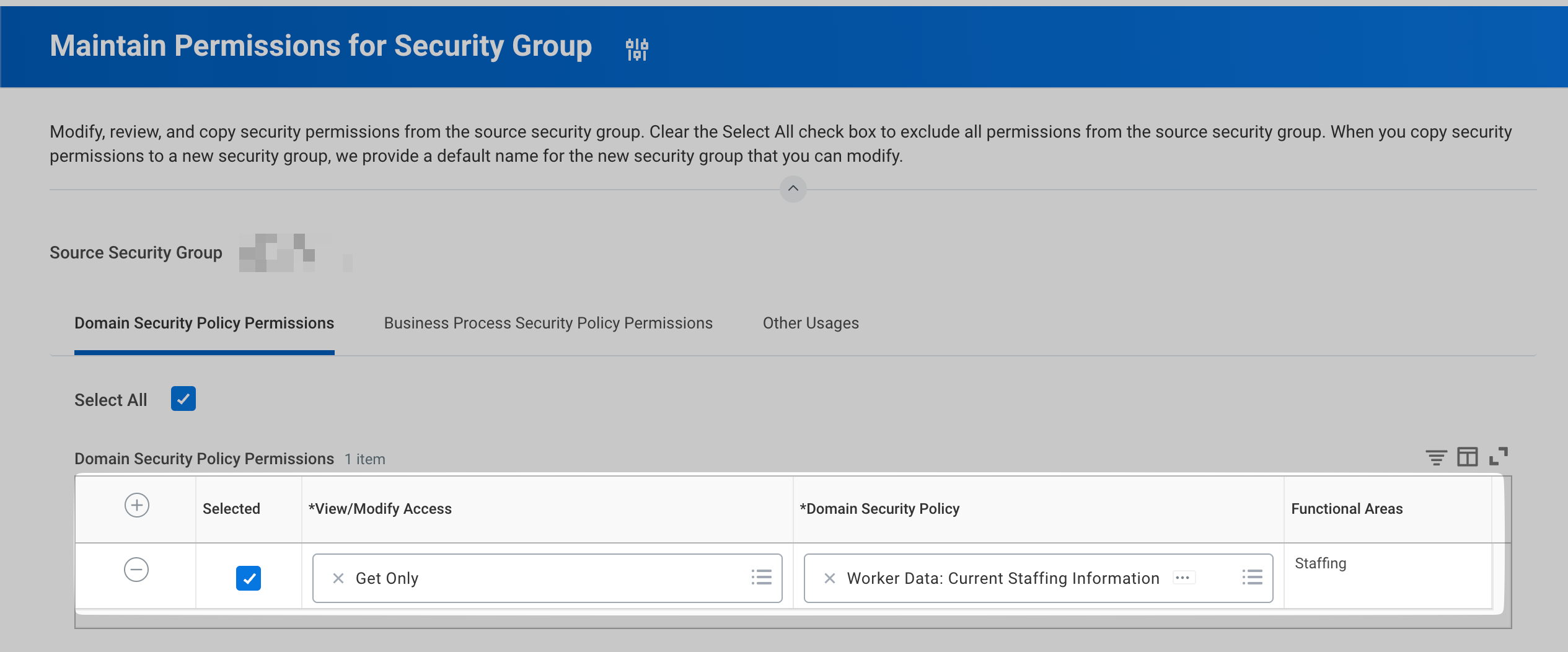Clear Worker Data domain policy selection

(830, 578)
